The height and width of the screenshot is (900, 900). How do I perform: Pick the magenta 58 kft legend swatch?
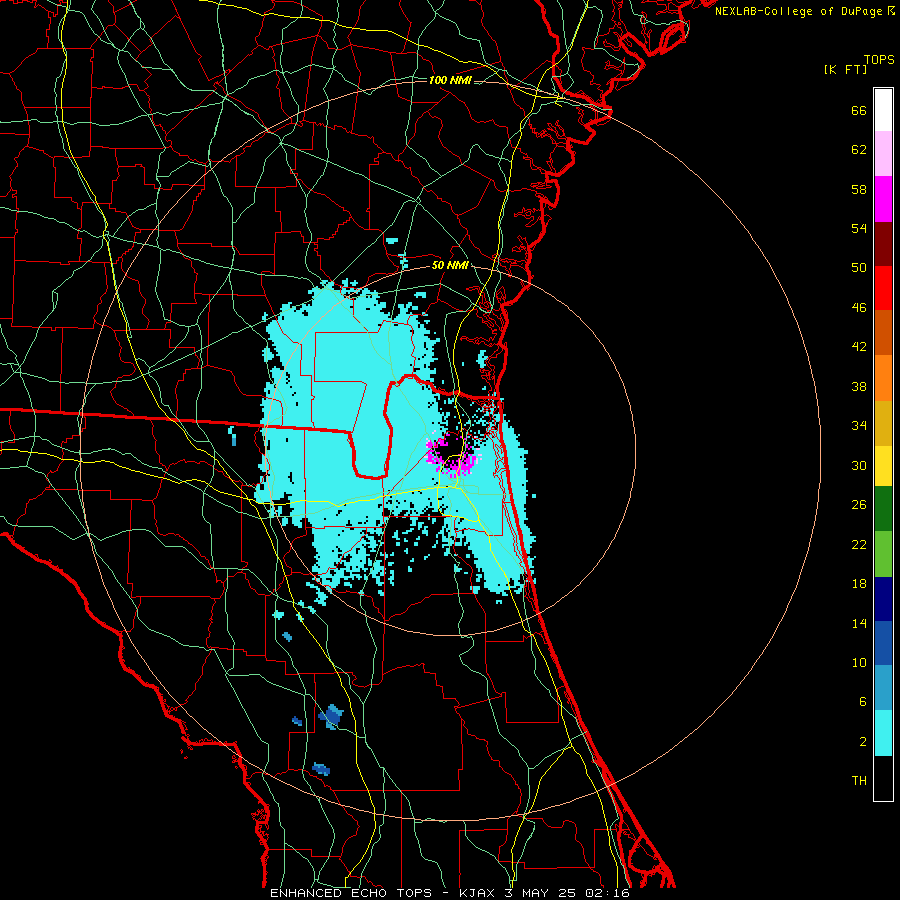883,199
